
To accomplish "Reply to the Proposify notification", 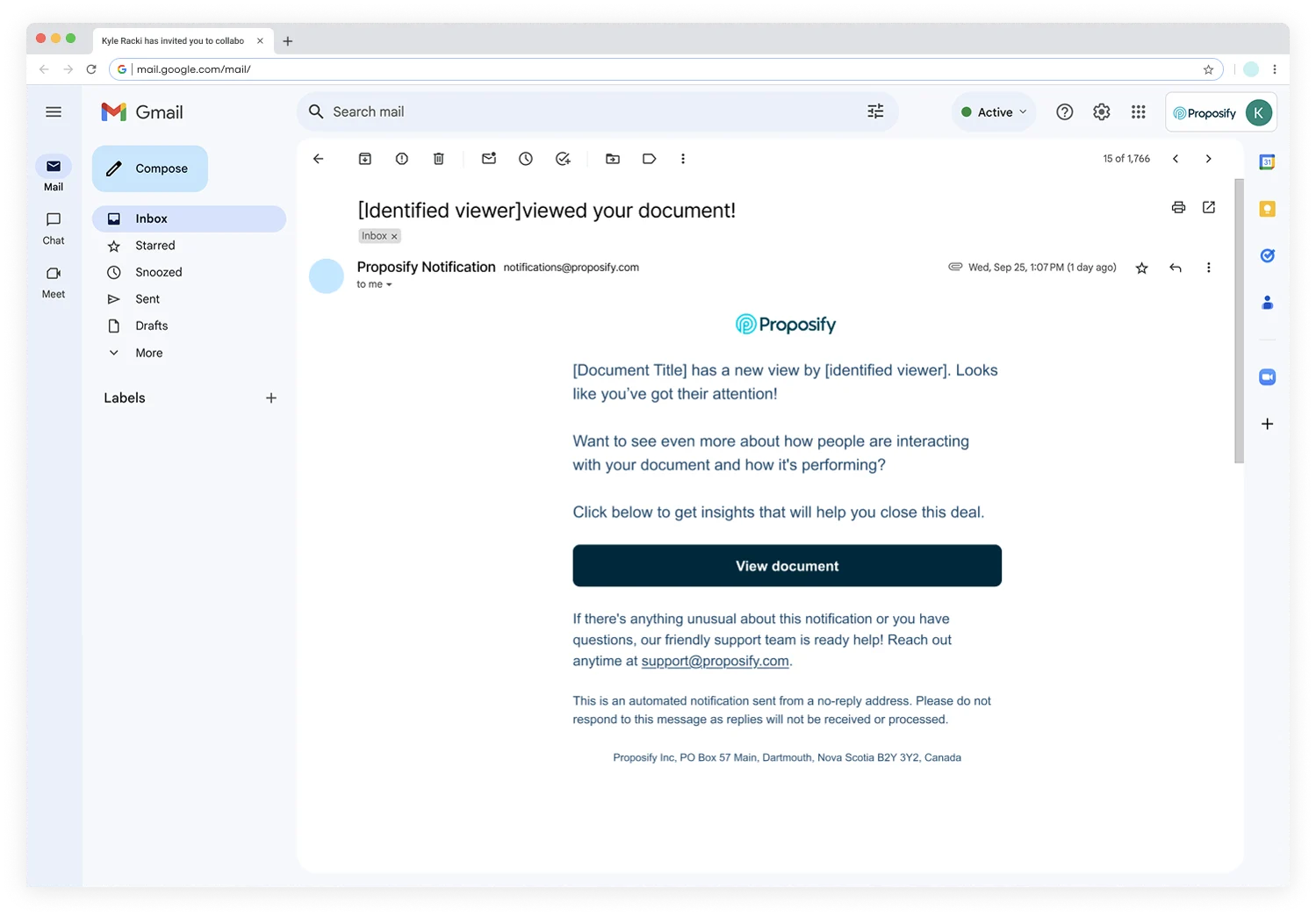I will 1176,268.
